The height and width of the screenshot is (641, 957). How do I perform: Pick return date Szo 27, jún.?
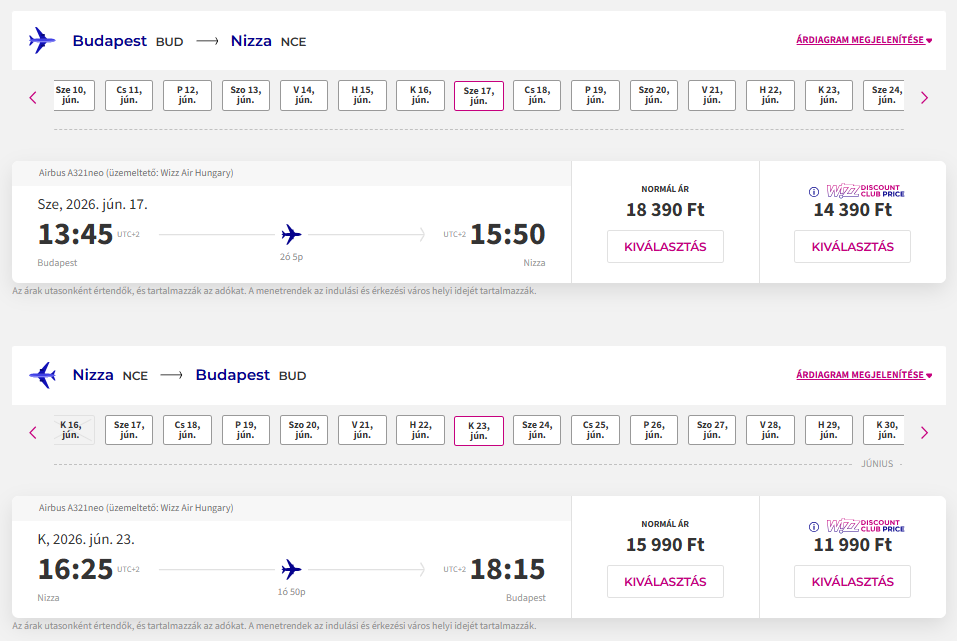coord(711,430)
